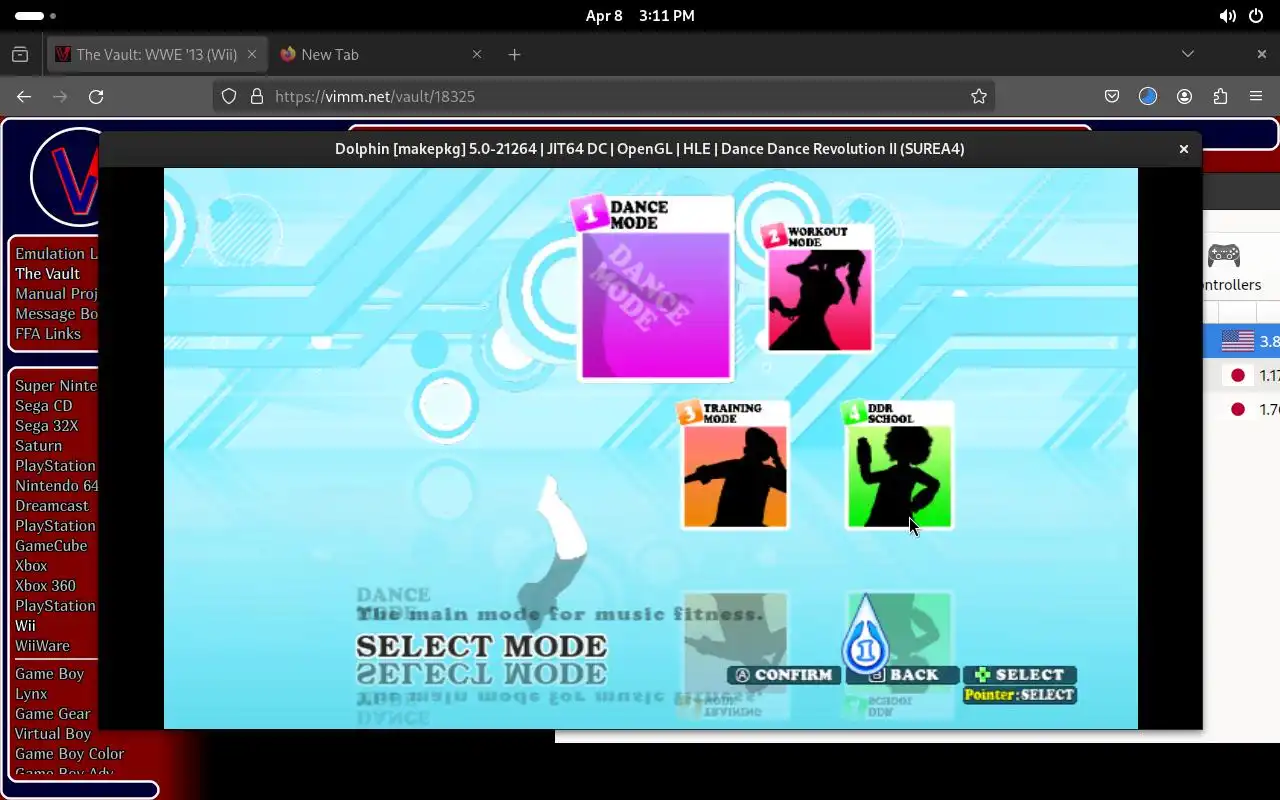Open the Emulation Lair sidebar link
The height and width of the screenshot is (800, 1280).
tap(56, 253)
